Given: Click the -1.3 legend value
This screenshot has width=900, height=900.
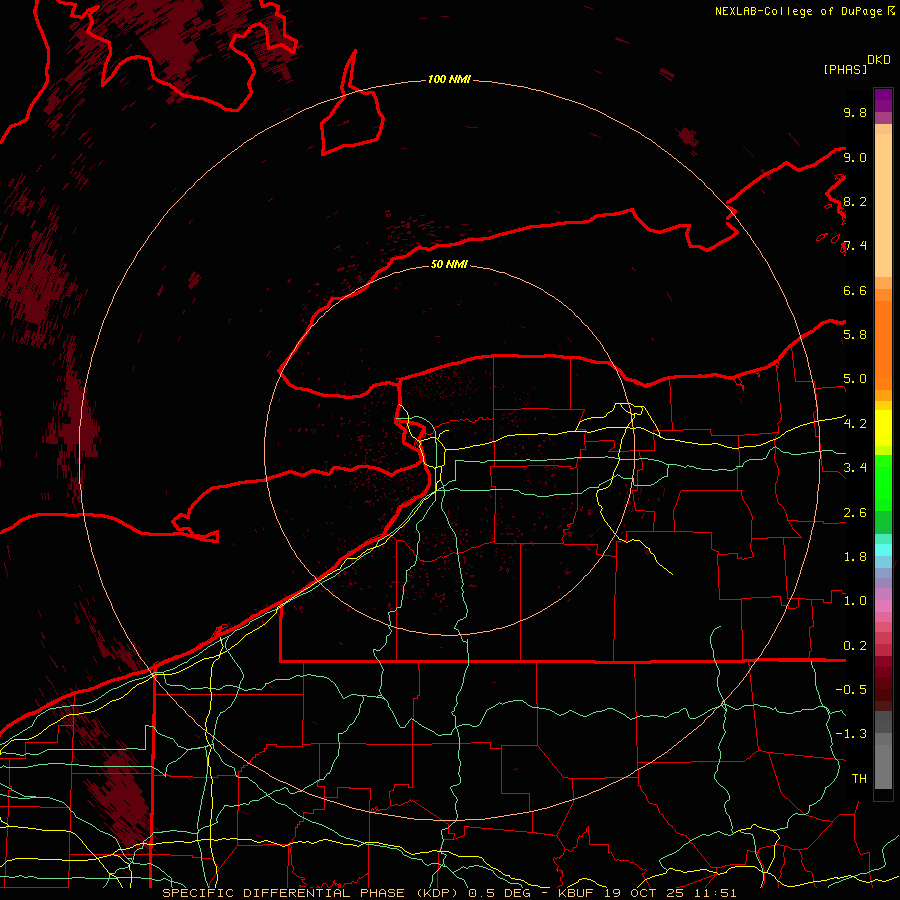Looking at the screenshot, I should coord(851,734).
